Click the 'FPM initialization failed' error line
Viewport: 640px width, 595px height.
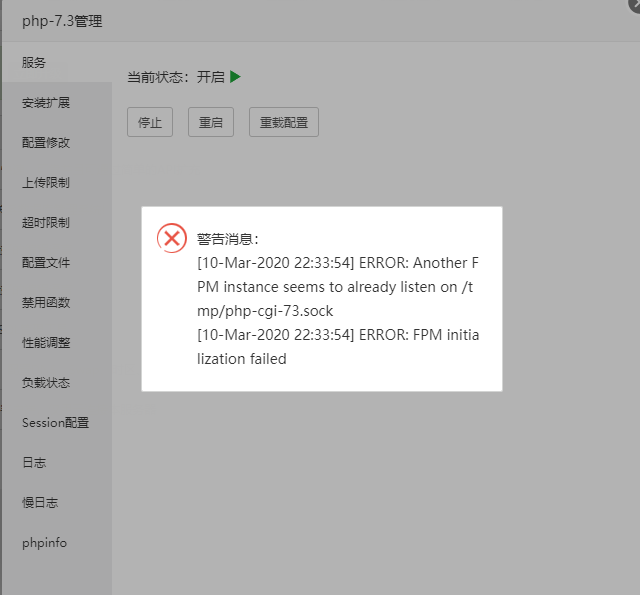(x=338, y=347)
